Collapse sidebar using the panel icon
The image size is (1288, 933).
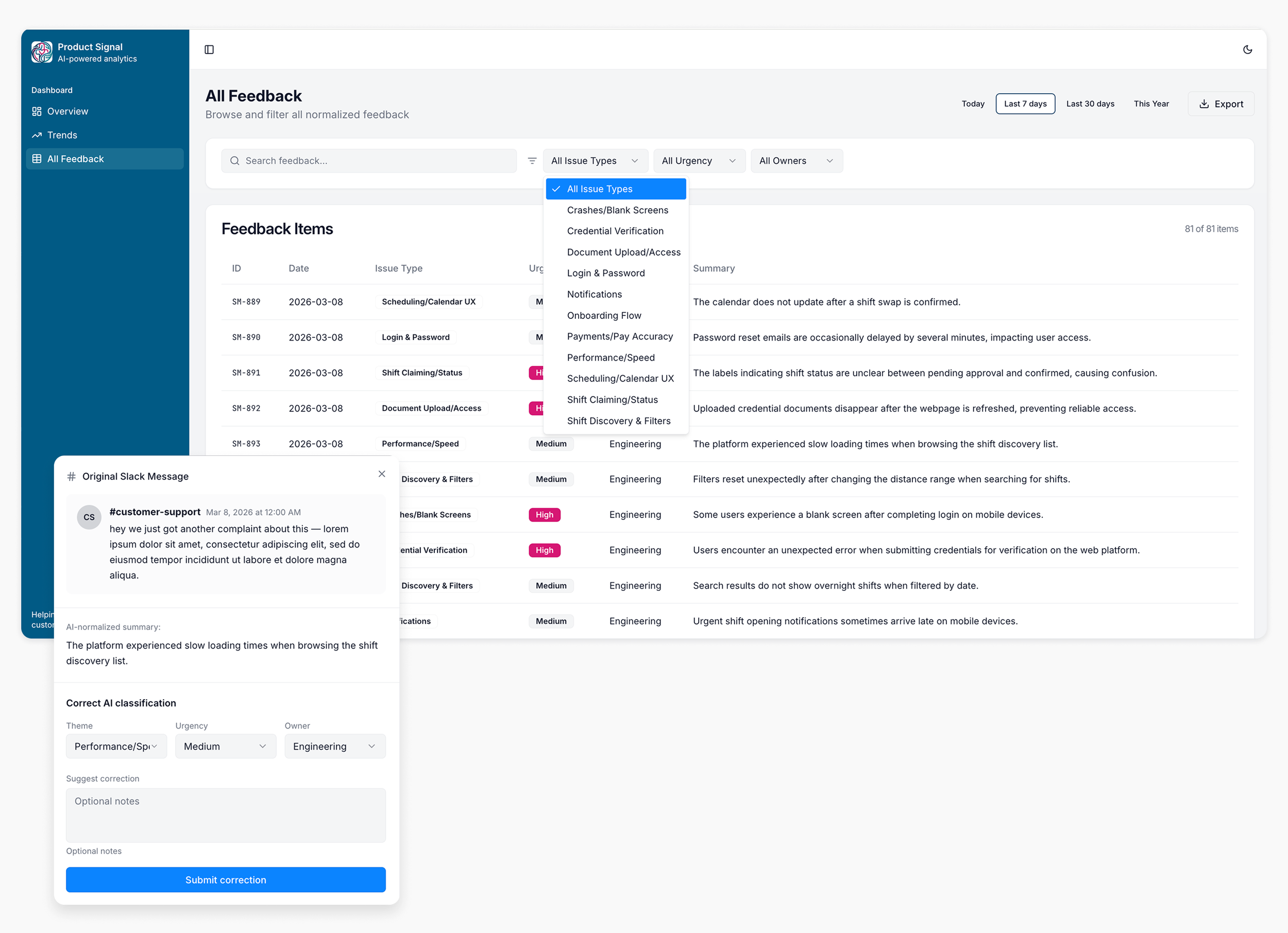click(209, 50)
